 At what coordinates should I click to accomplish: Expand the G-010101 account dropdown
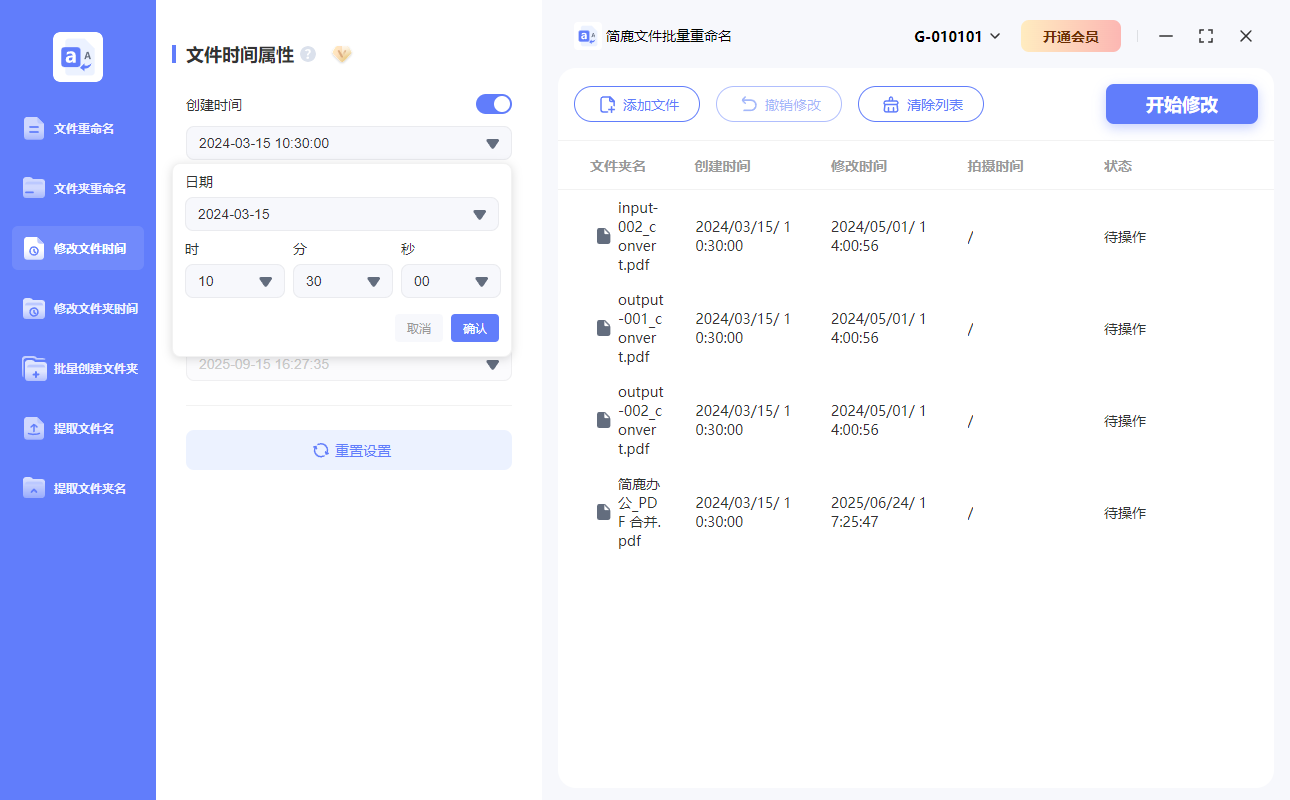(957, 35)
